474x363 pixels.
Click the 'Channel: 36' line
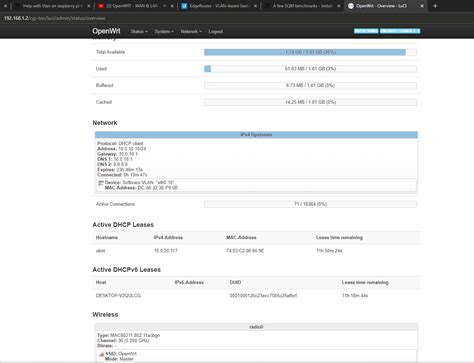coord(123,341)
